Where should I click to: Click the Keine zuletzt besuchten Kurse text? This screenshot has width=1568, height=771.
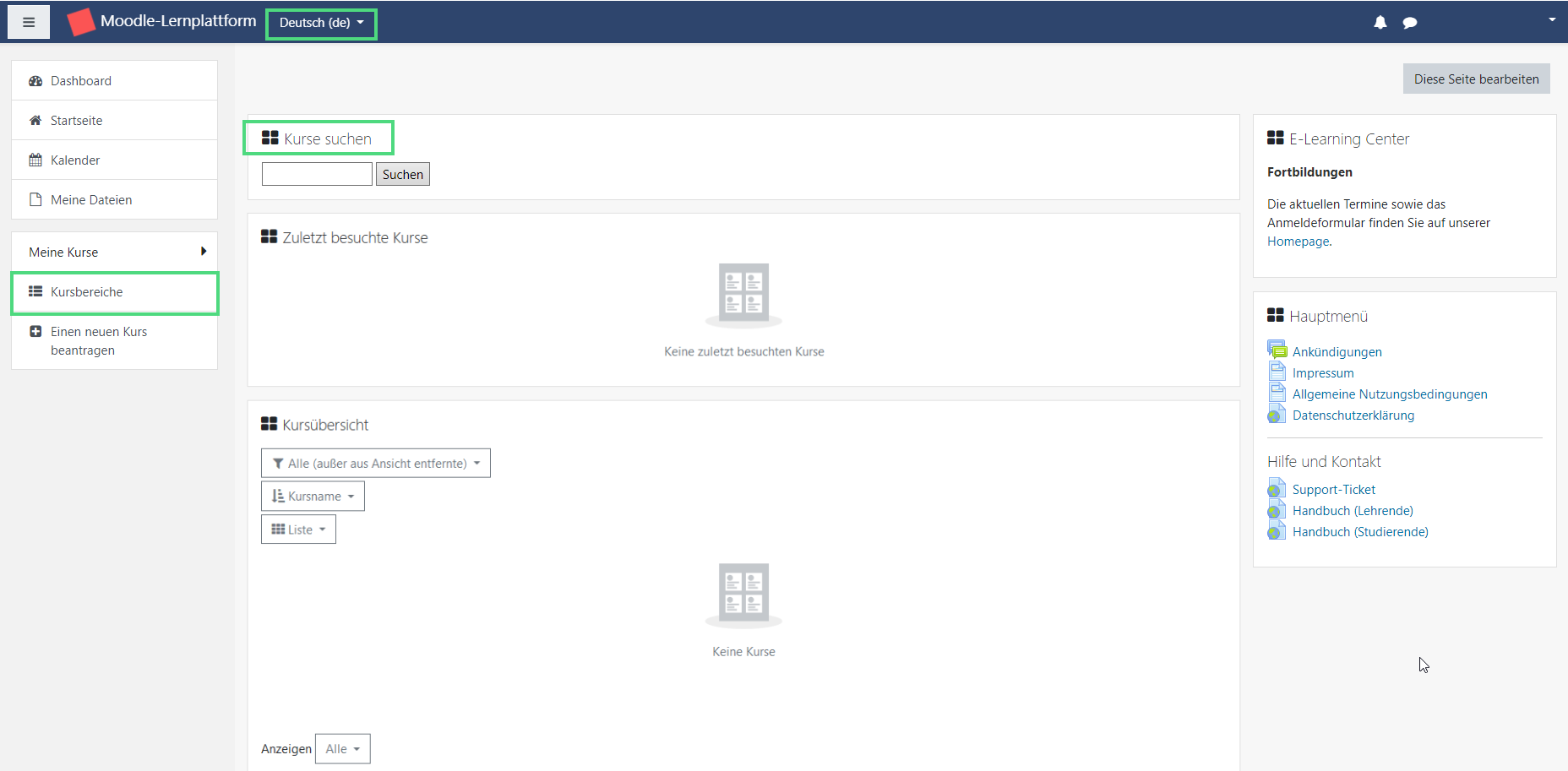[744, 352]
